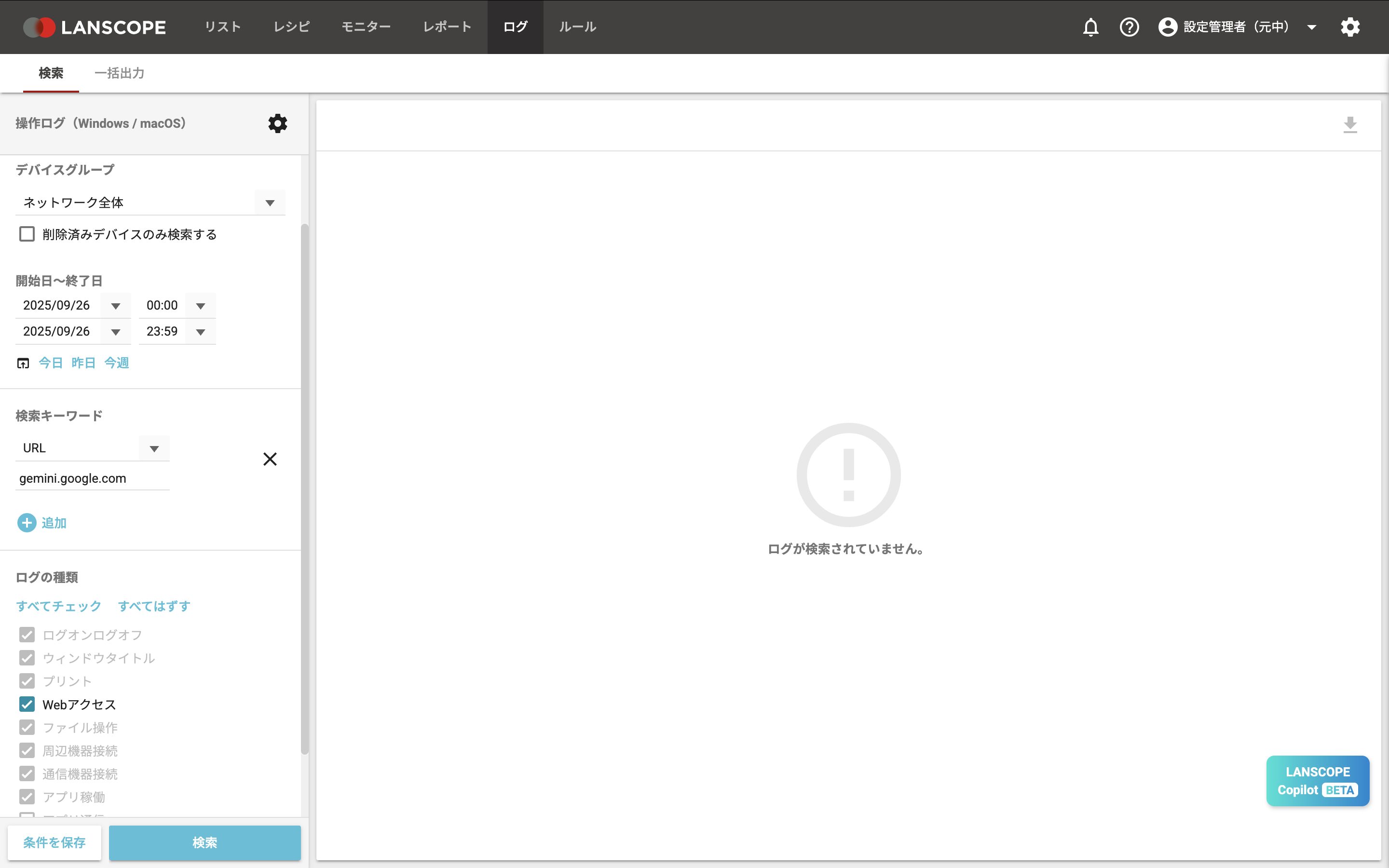
Task: Click the help question mark icon
Action: pyautogui.click(x=1129, y=27)
